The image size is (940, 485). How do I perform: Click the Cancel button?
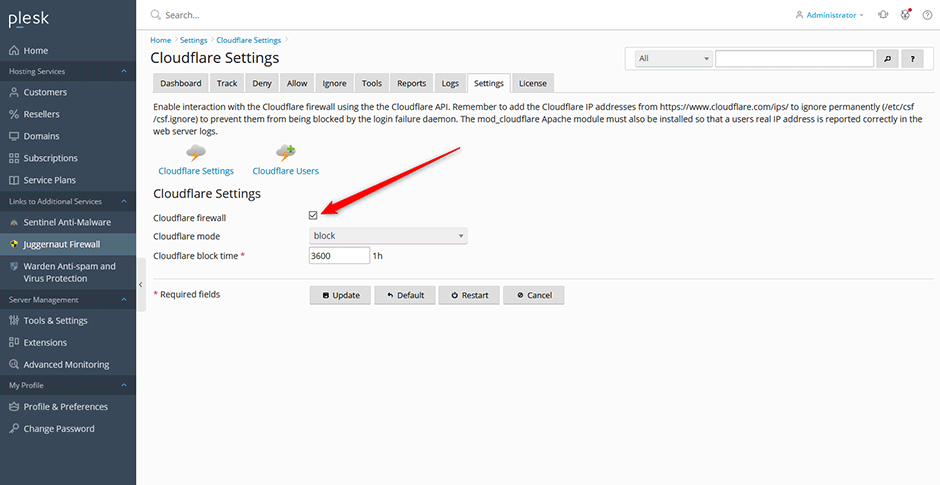click(534, 295)
